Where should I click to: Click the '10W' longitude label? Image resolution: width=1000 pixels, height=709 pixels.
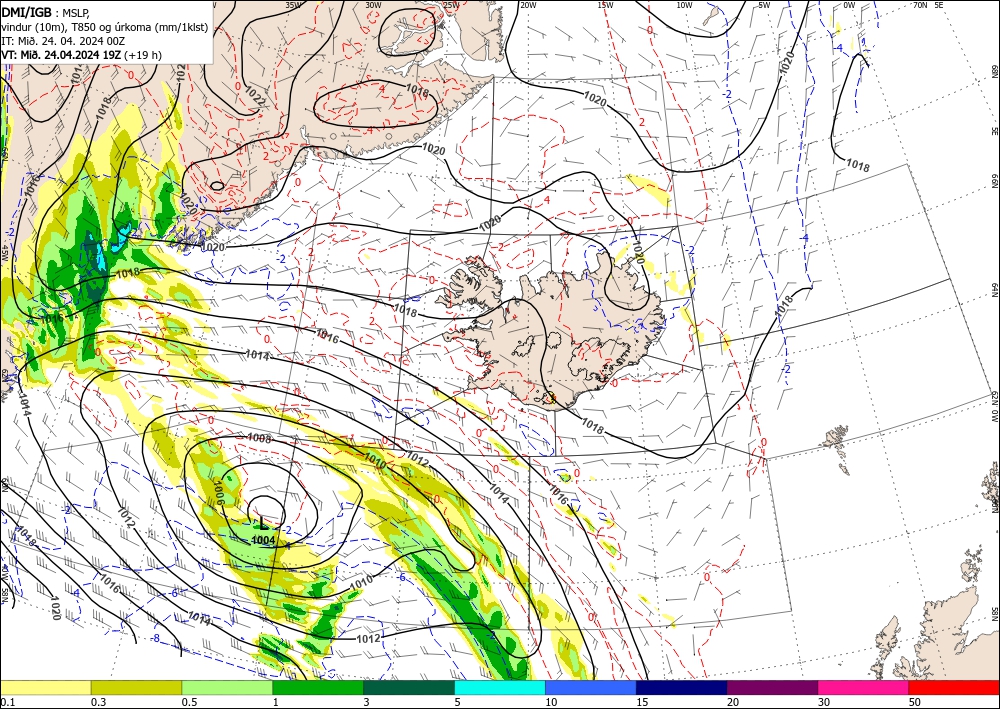pos(684,5)
